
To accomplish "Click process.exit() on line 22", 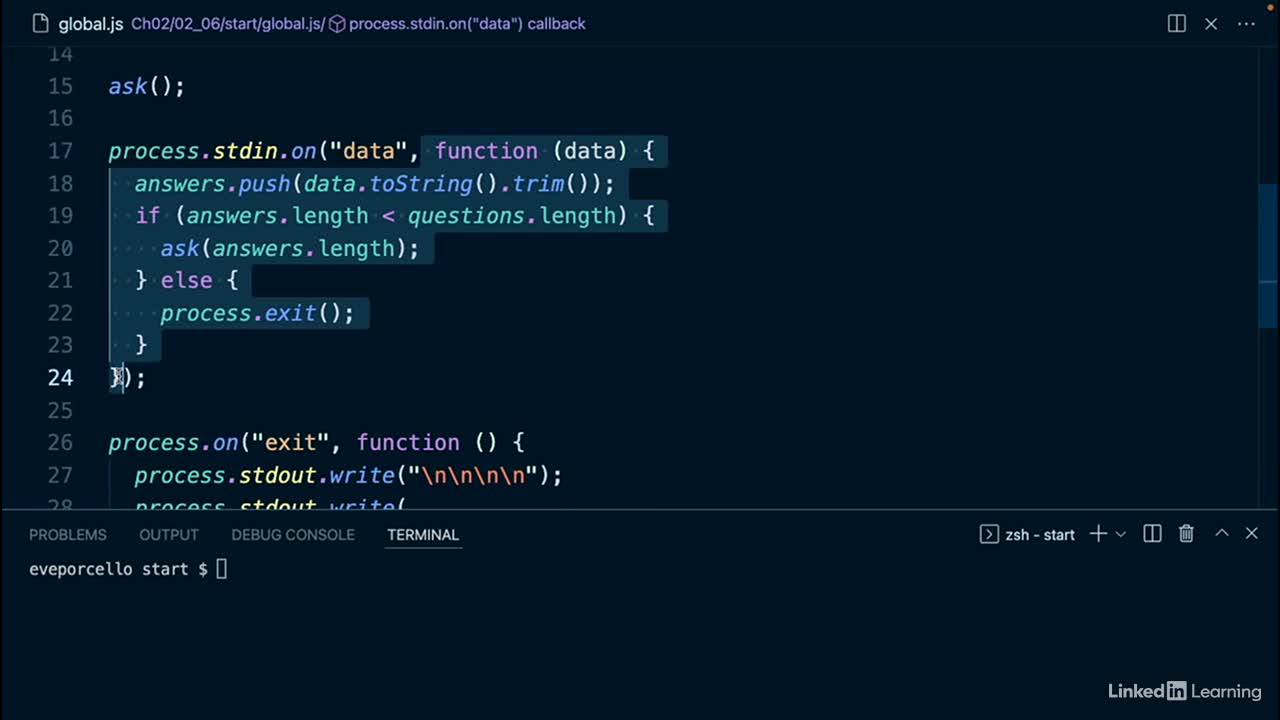I will [250, 314].
